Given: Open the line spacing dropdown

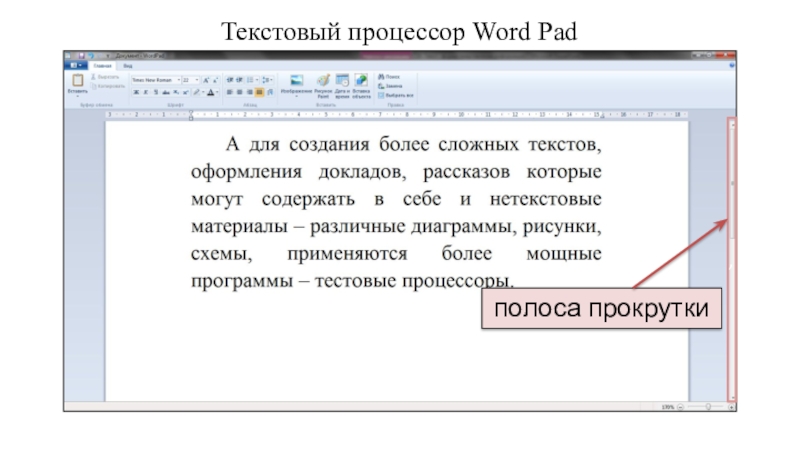Looking at the screenshot, I should [267, 80].
